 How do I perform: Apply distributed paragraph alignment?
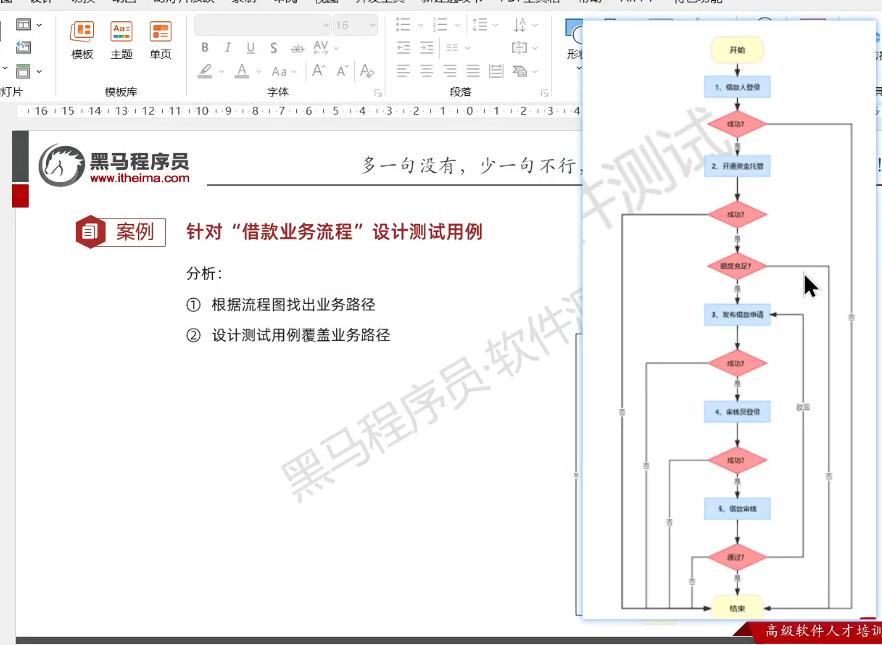[x=496, y=71]
